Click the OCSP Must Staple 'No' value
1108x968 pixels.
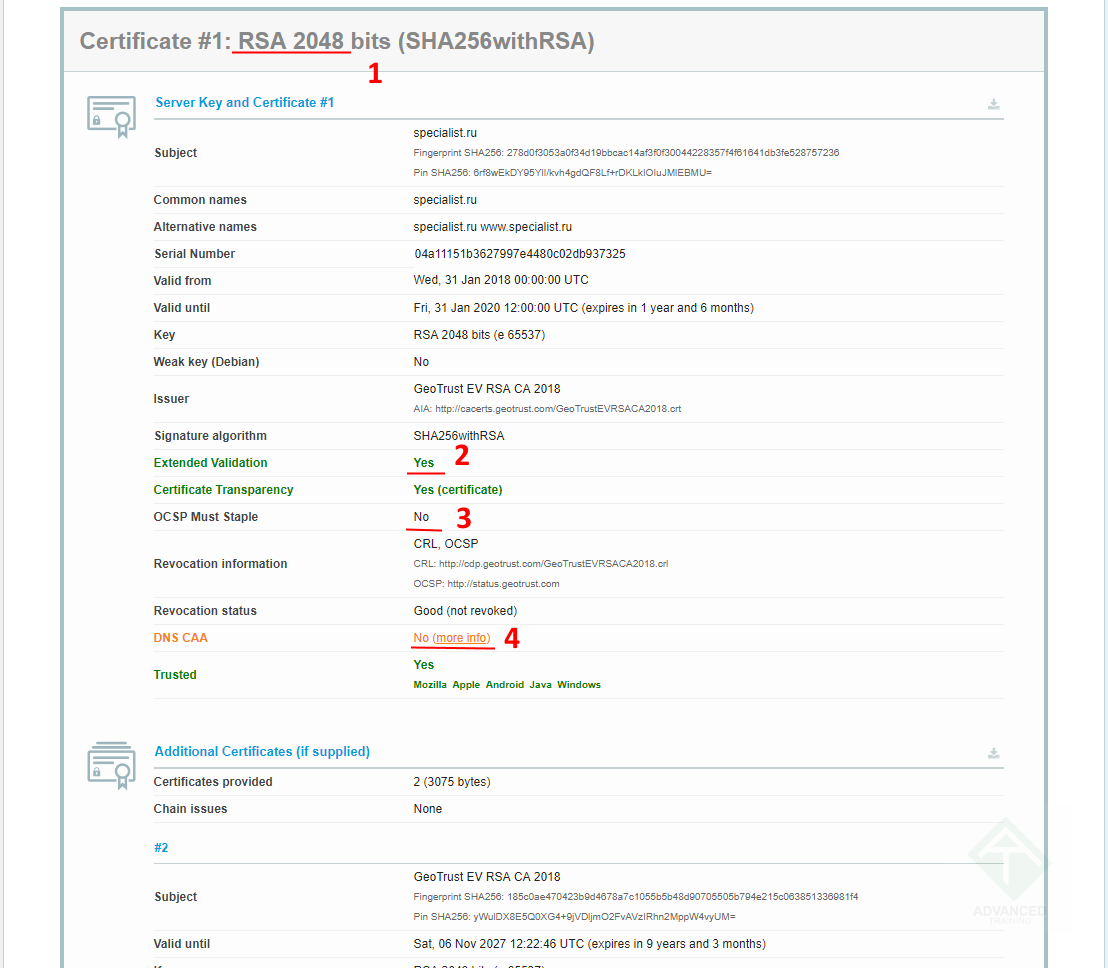point(421,517)
